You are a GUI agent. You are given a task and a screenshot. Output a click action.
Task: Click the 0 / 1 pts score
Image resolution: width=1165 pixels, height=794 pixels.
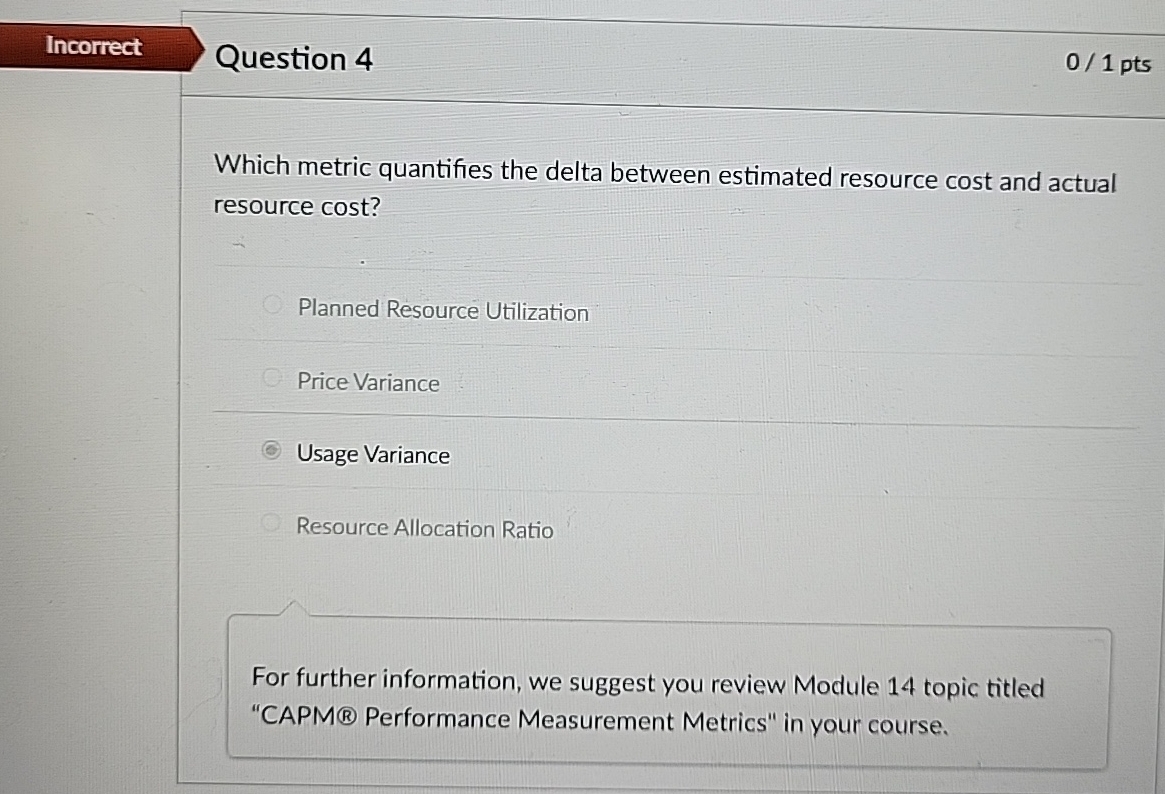tap(1108, 64)
